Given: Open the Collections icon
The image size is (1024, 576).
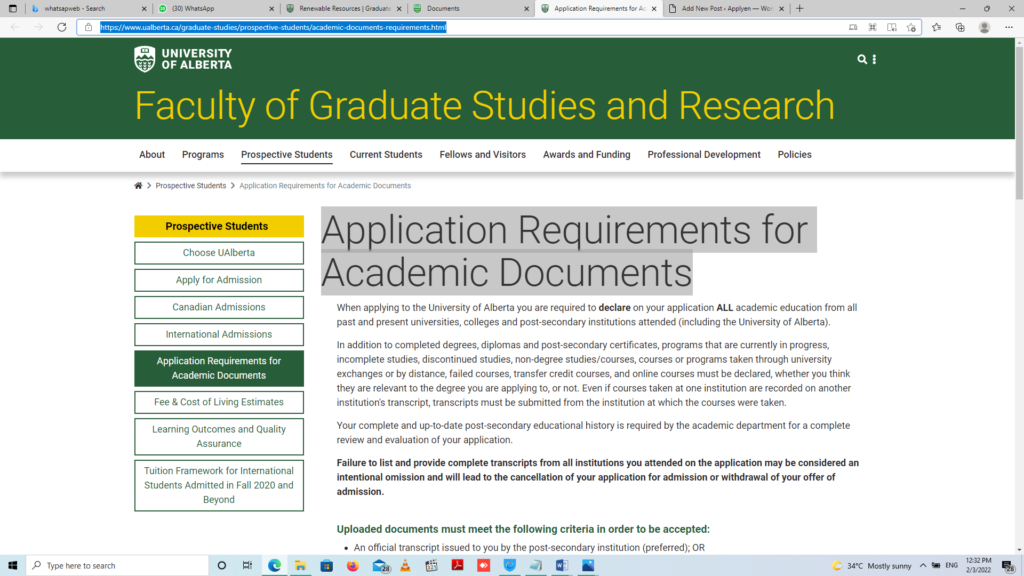Looking at the screenshot, I should 960,27.
